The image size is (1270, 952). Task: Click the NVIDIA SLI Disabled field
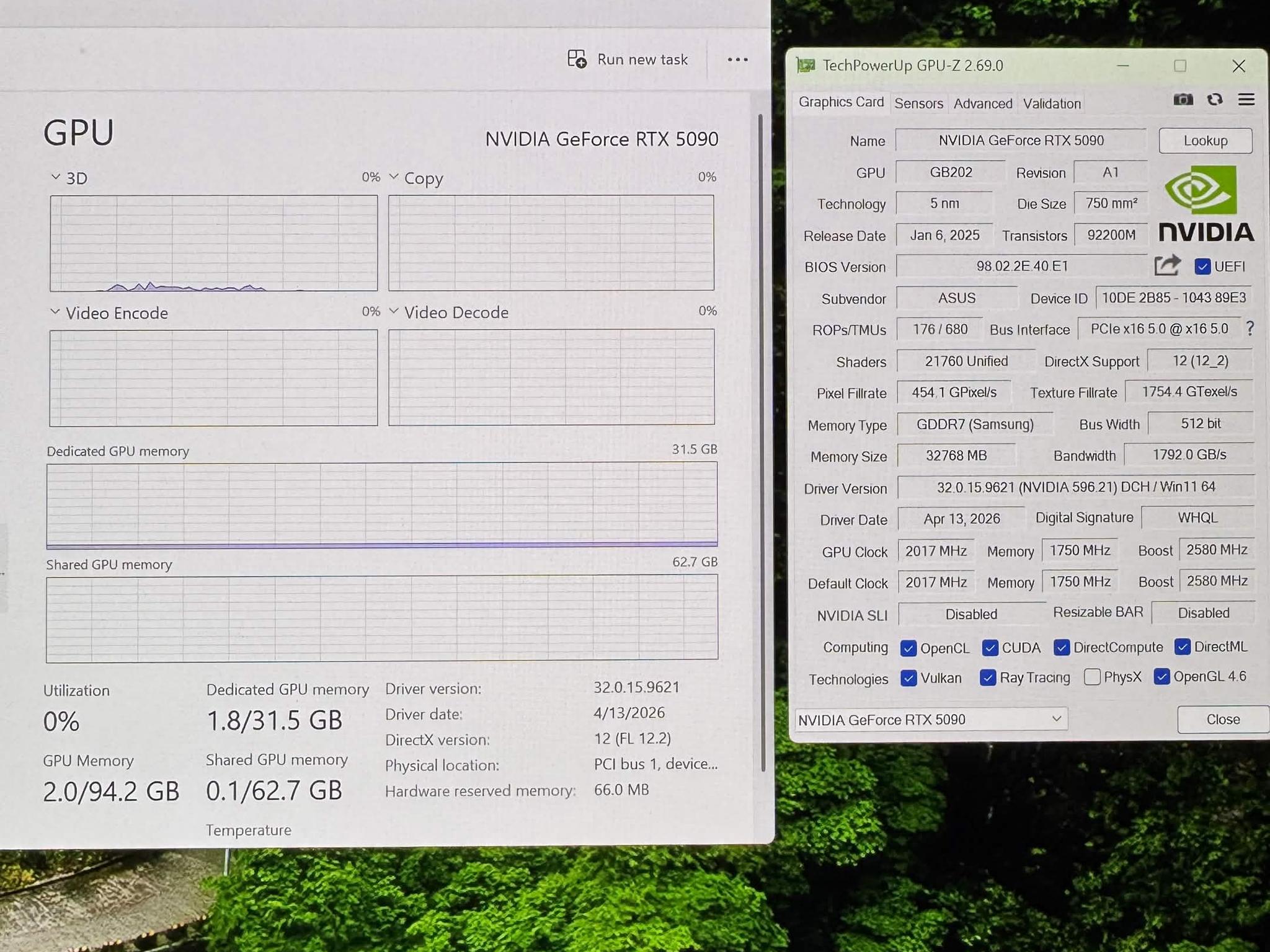971,614
